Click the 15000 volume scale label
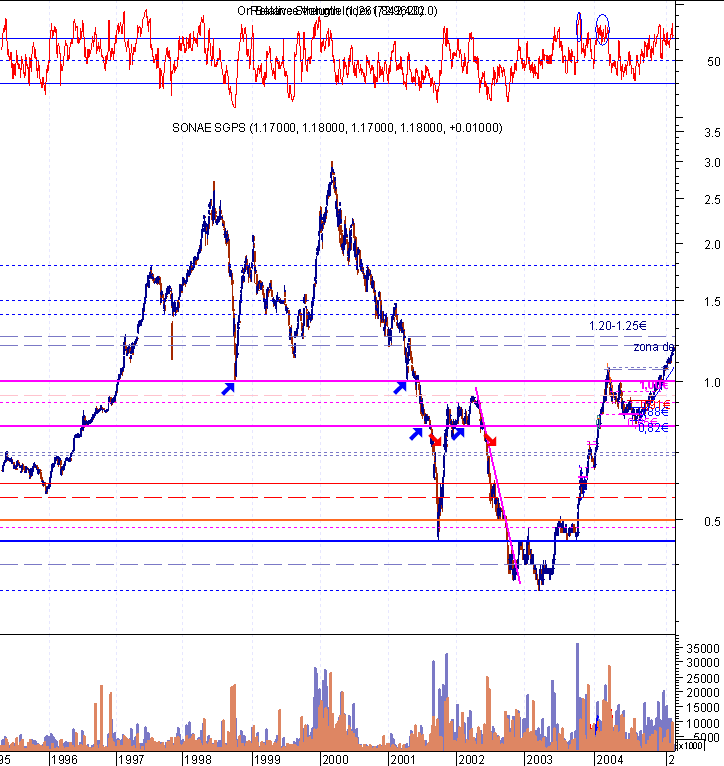 pos(703,708)
